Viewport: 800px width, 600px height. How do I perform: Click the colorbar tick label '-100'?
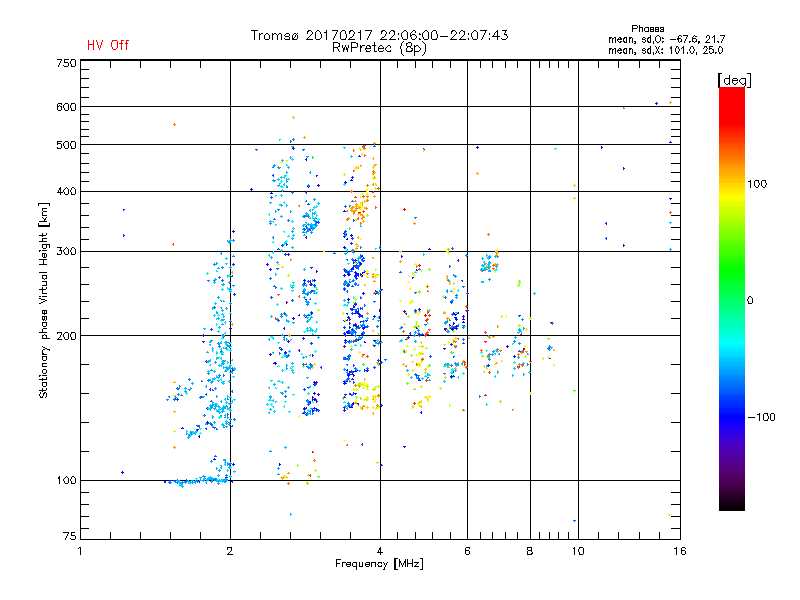click(761, 417)
